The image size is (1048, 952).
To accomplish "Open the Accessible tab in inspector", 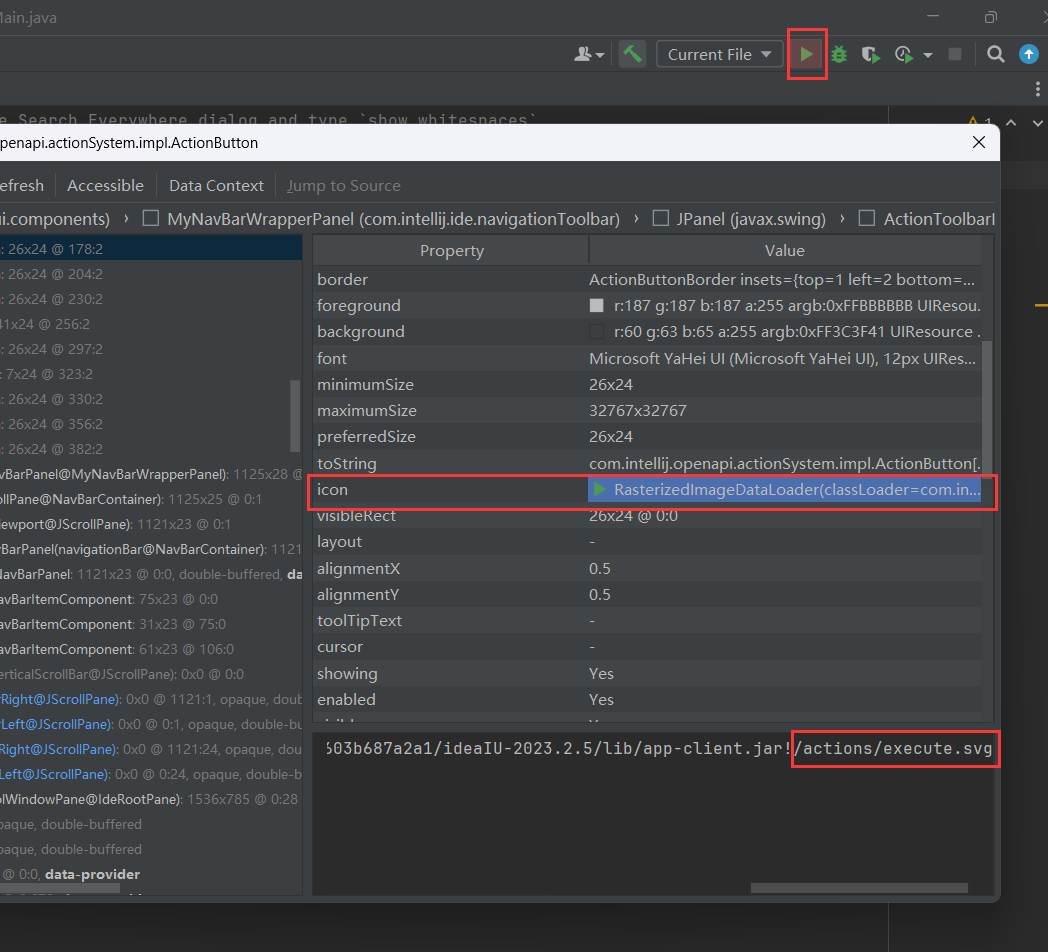I will click(105, 185).
